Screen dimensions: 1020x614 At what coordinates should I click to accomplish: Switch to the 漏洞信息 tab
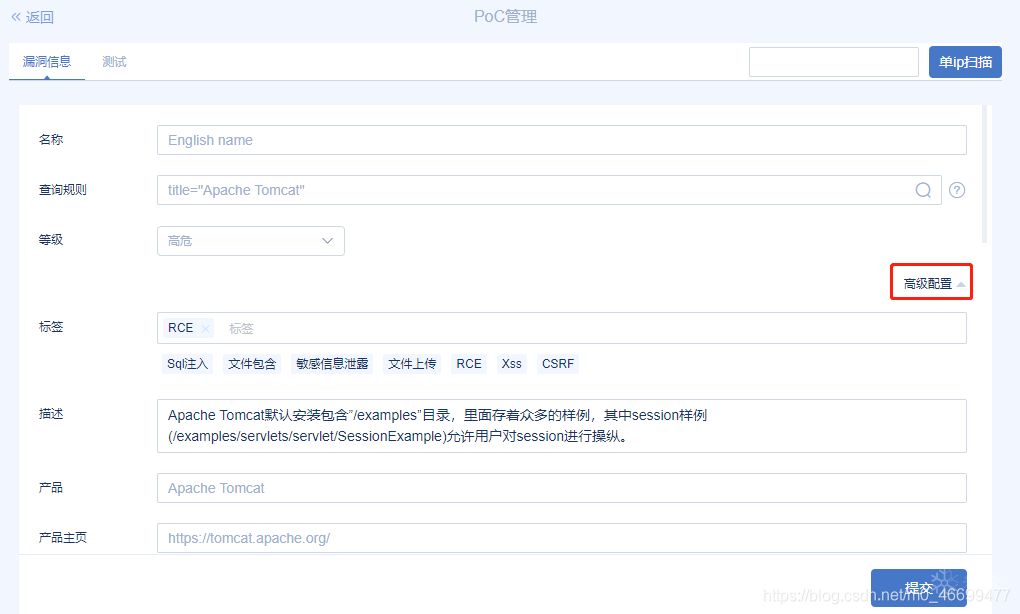(x=47, y=62)
